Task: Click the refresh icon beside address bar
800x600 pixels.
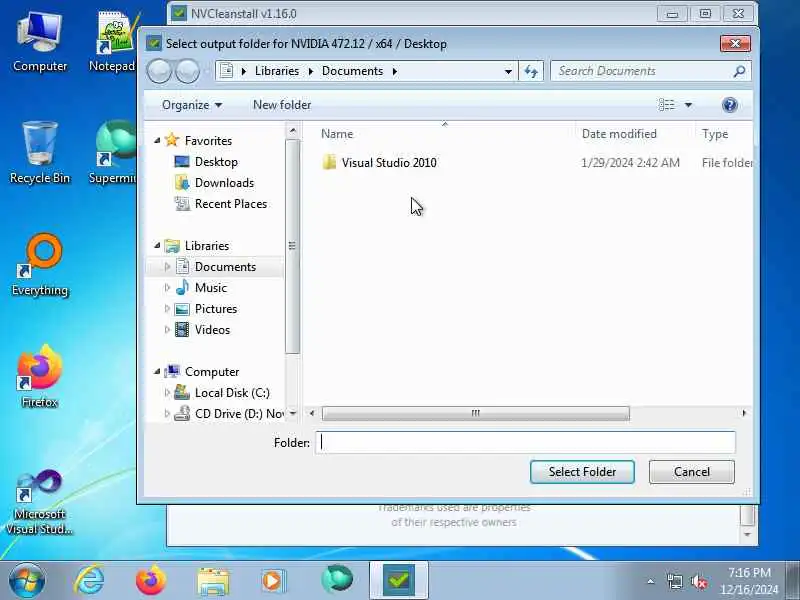Action: tap(531, 71)
